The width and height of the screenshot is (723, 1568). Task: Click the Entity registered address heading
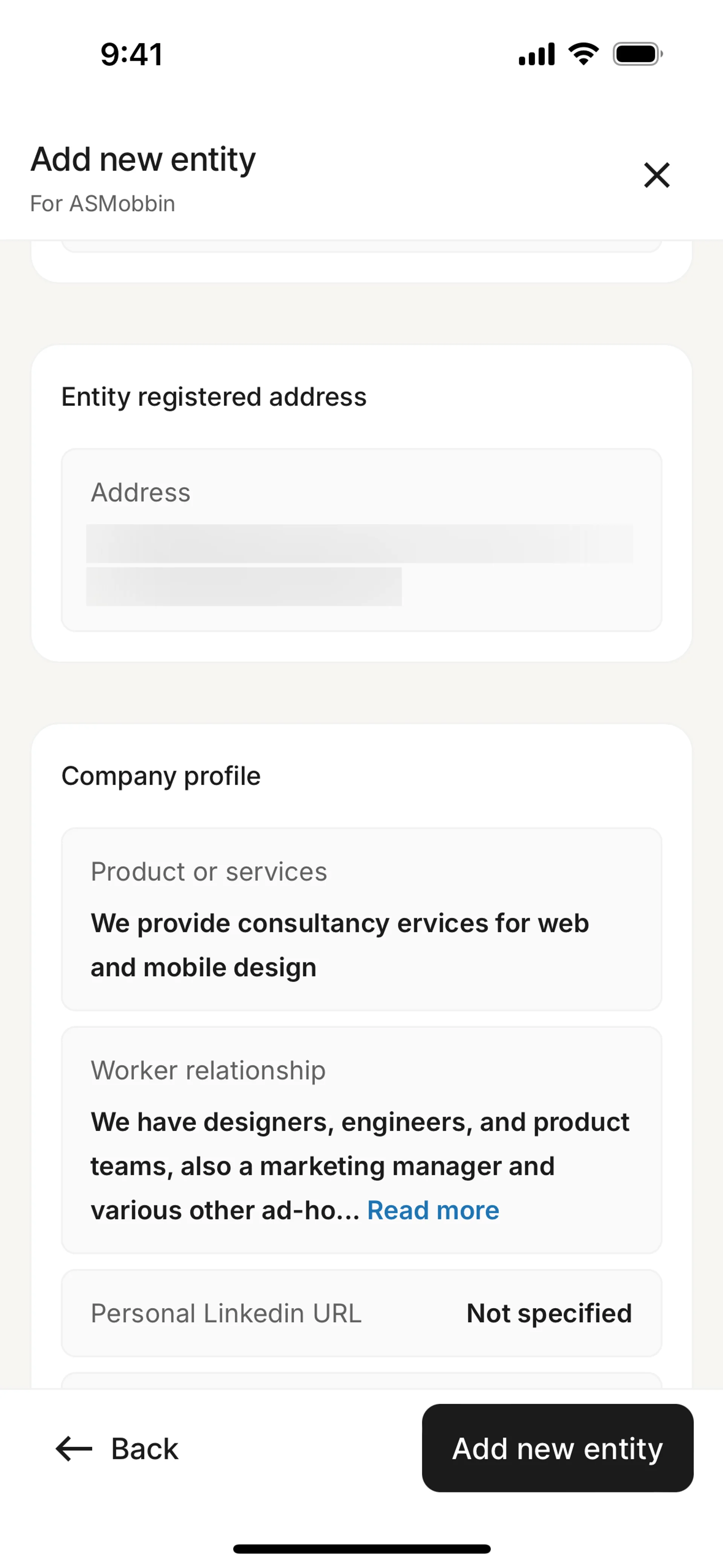coord(214,397)
